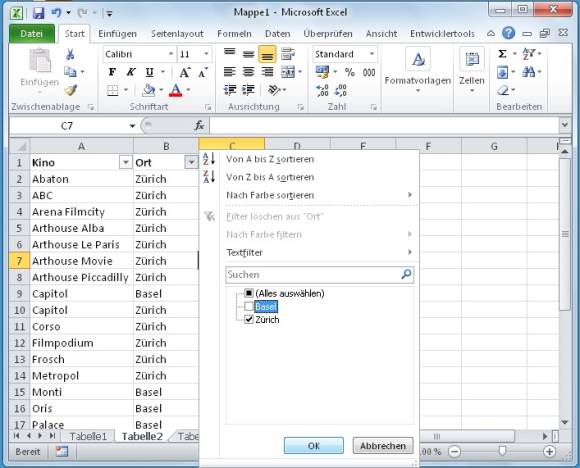Open the font name Calibri dropdown
This screenshot has width=580, height=468.
[x=171, y=54]
